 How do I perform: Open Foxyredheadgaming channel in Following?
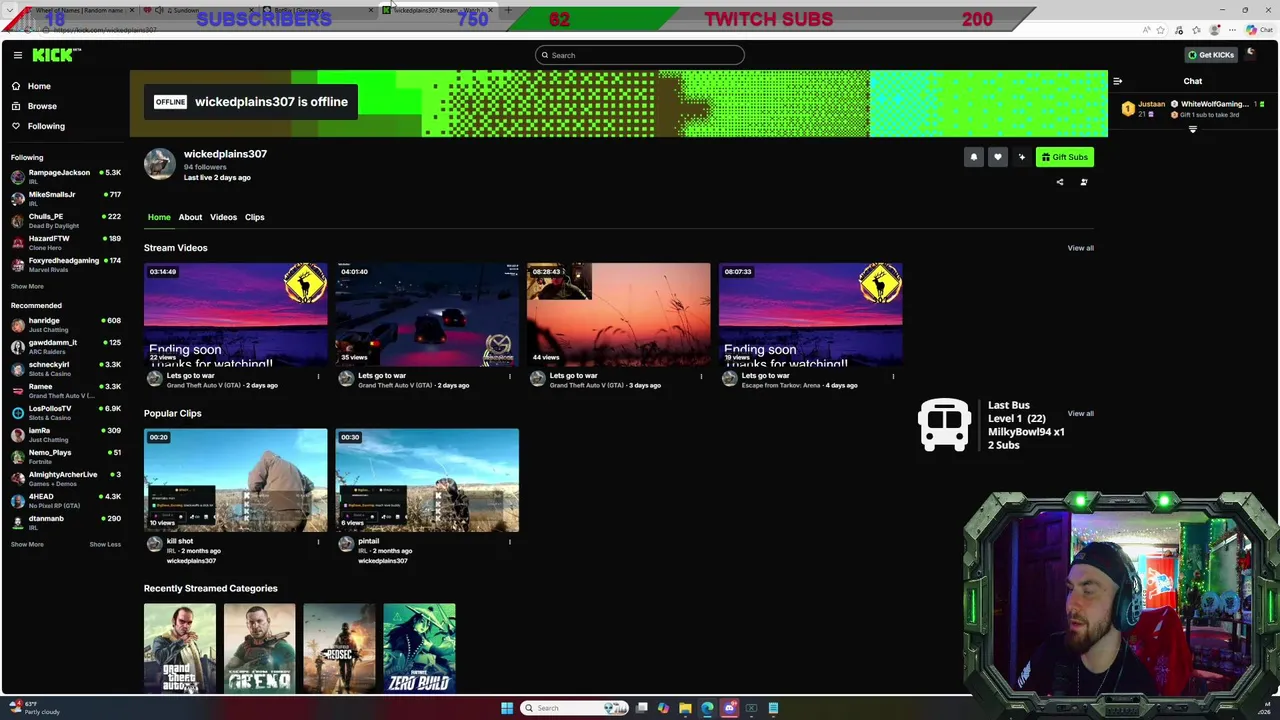(66, 264)
